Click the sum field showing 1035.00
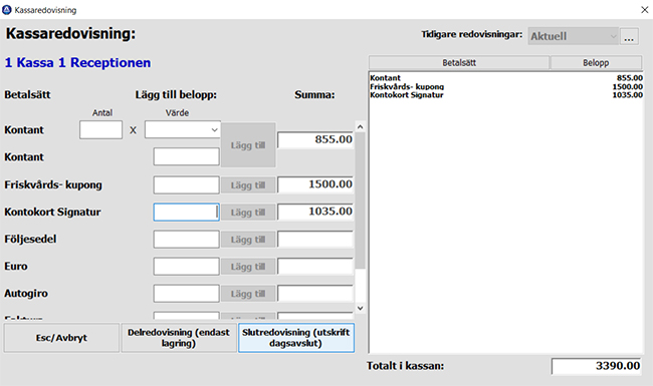This screenshot has height=386, width=653. point(316,212)
